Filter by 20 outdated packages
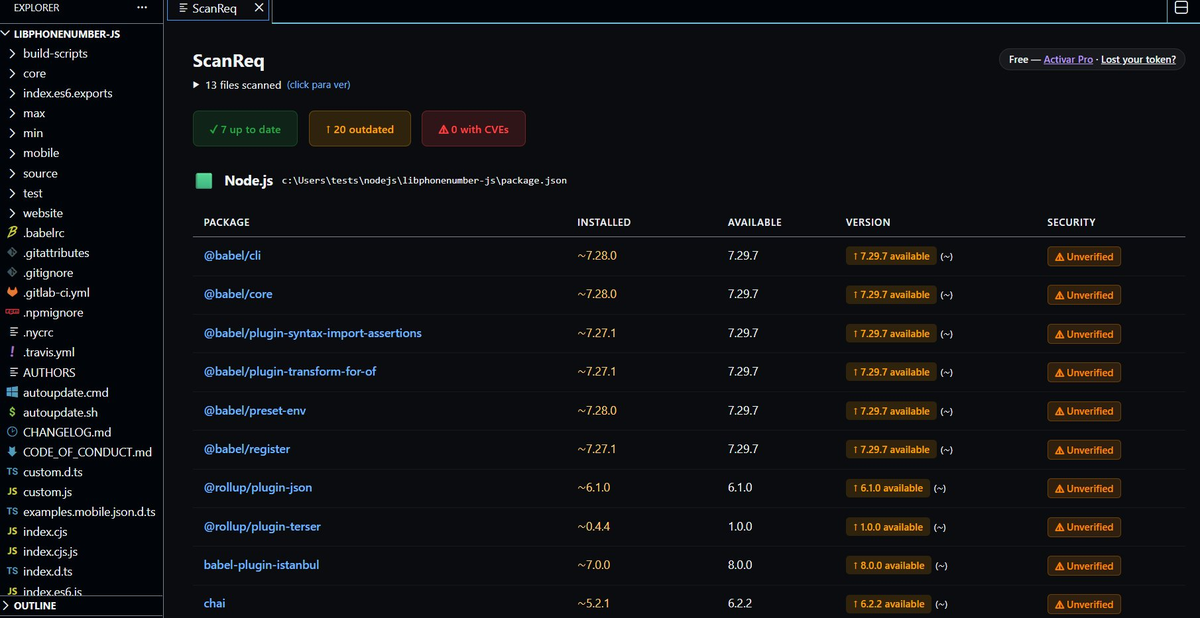The width and height of the screenshot is (1200, 618). pyautogui.click(x=360, y=129)
